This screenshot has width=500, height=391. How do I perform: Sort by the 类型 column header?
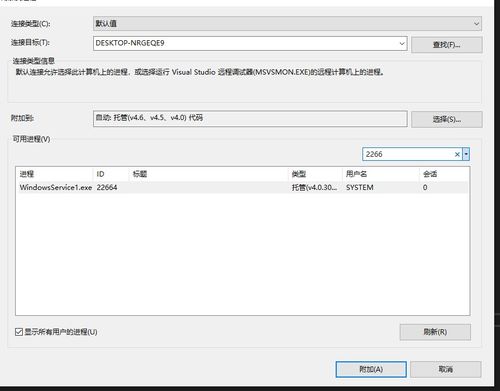point(315,174)
